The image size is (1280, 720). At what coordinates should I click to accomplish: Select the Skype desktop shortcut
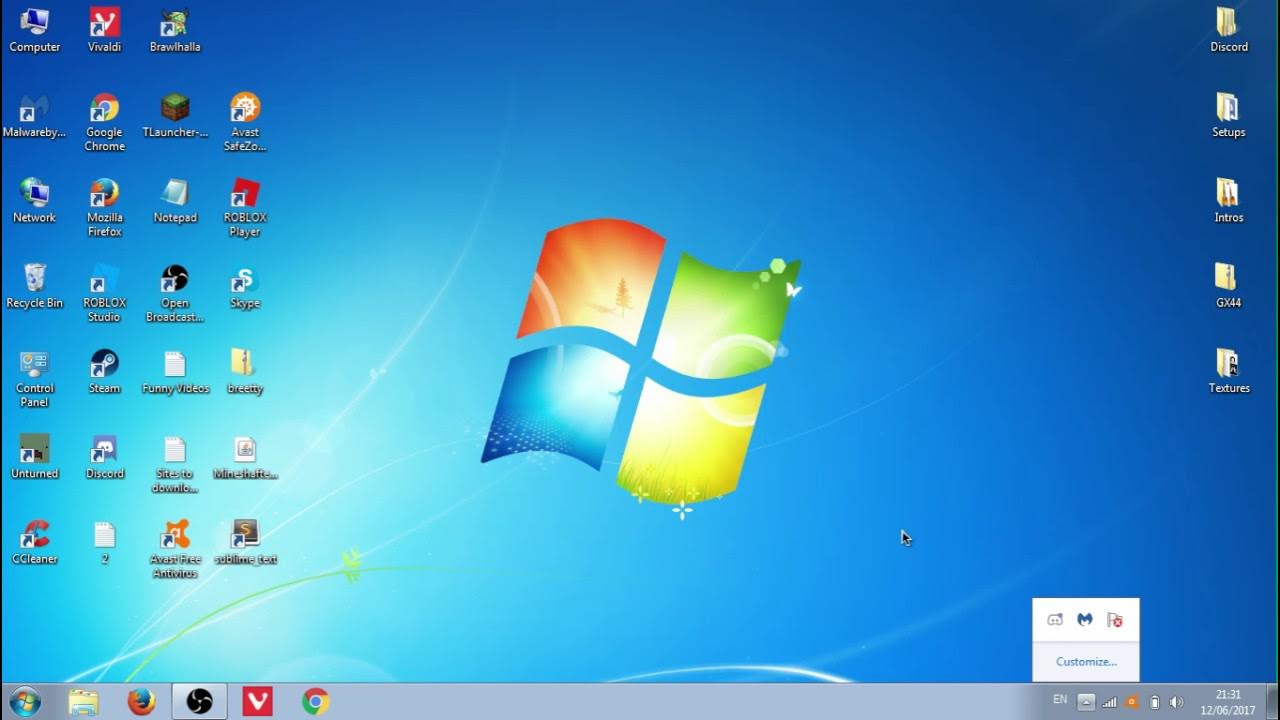tap(245, 286)
